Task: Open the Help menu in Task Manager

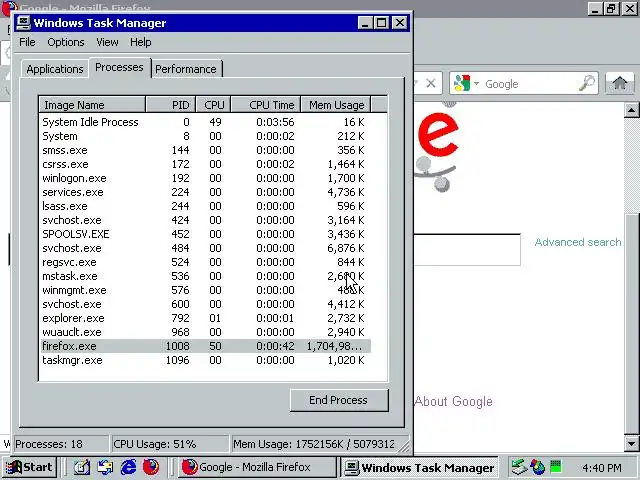Action: pyautogui.click(x=141, y=42)
